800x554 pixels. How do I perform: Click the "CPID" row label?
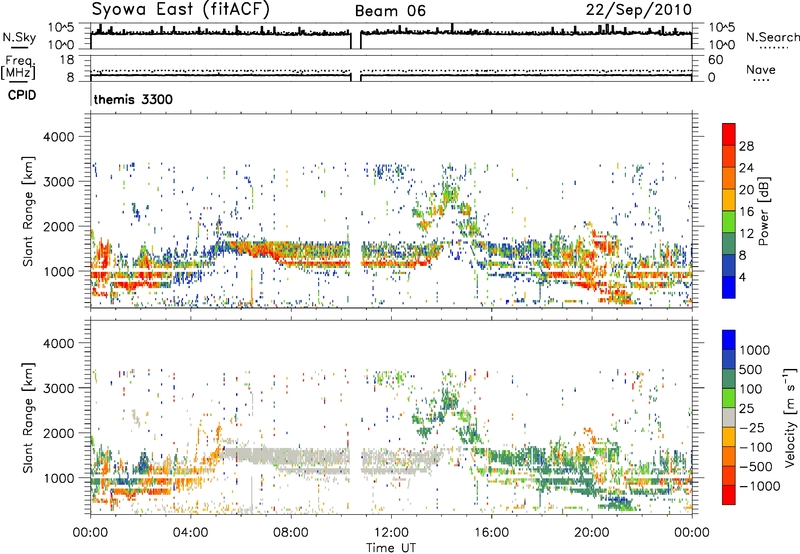(22, 95)
